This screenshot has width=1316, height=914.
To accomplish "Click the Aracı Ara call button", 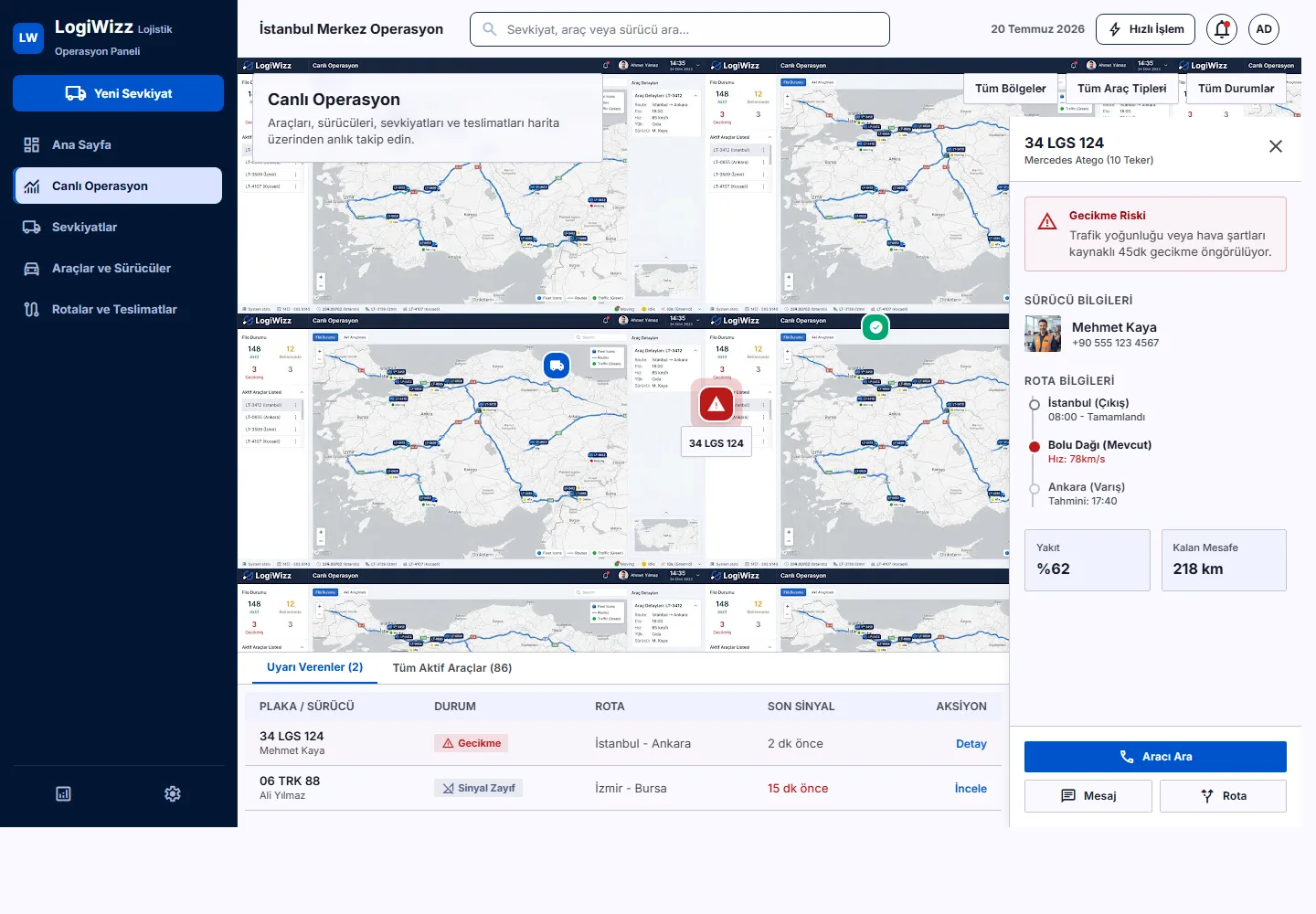I will click(x=1155, y=757).
